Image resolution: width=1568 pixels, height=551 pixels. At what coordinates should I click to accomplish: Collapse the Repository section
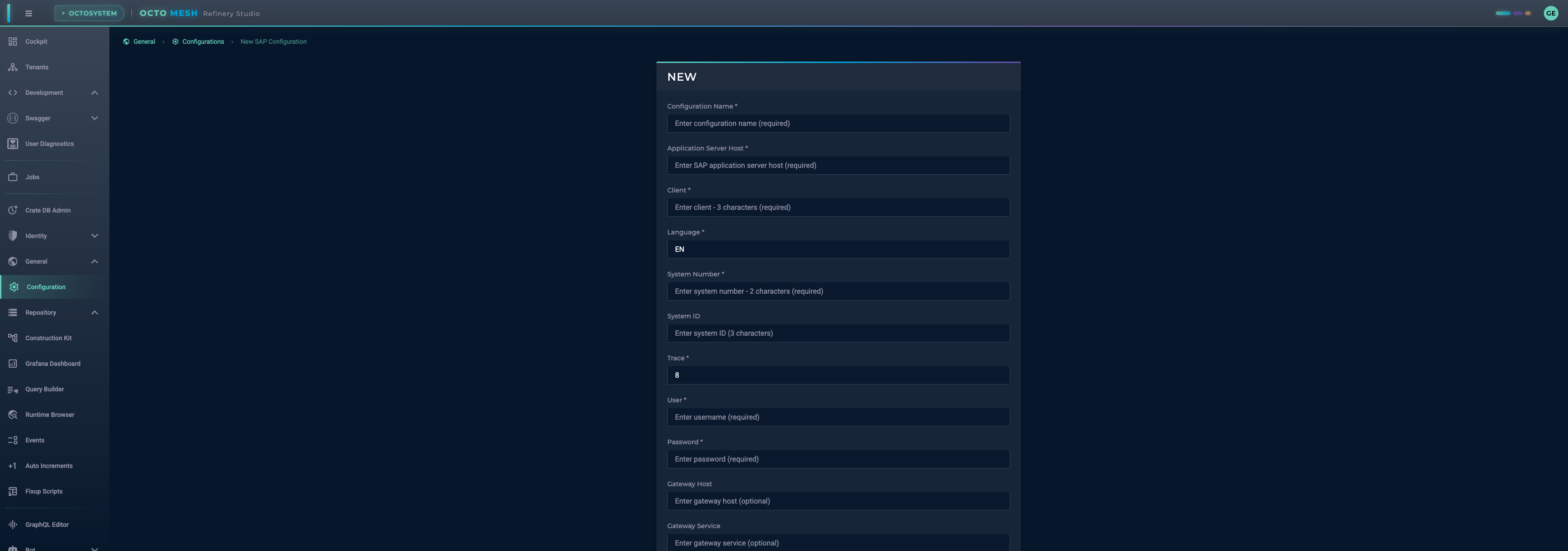pos(94,312)
